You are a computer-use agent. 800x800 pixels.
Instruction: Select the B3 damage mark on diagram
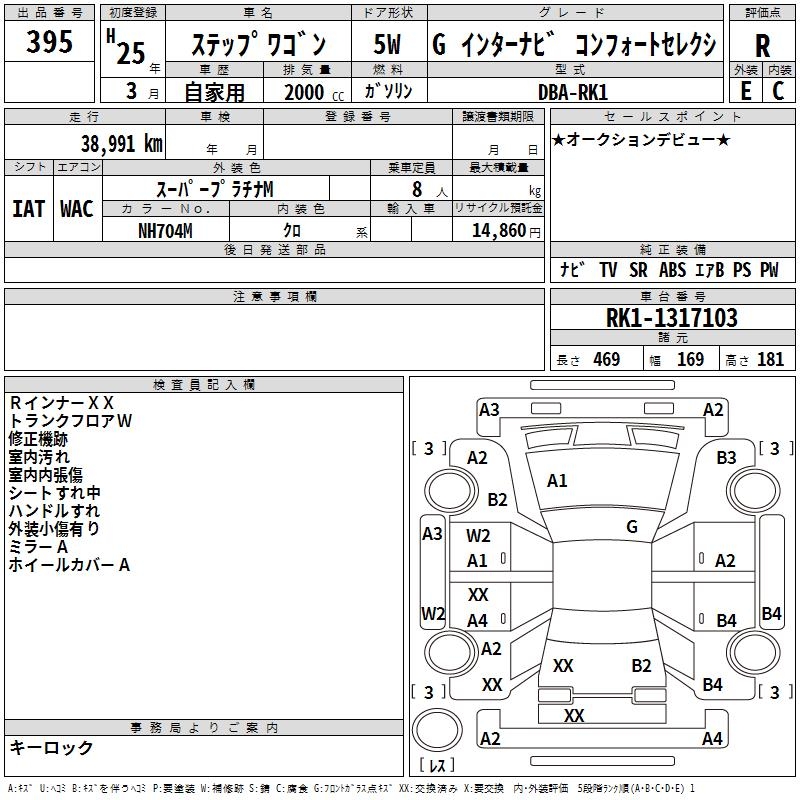[726, 458]
